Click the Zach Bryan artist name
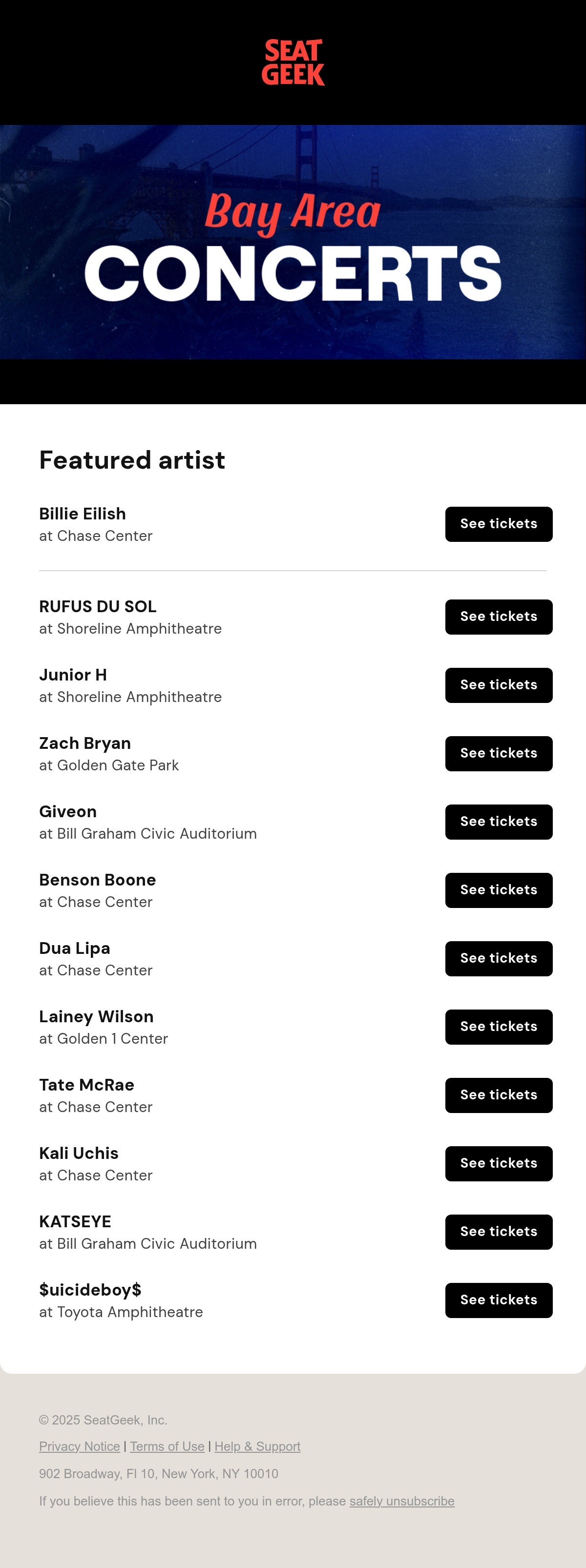The height and width of the screenshot is (1568, 586). tap(84, 743)
